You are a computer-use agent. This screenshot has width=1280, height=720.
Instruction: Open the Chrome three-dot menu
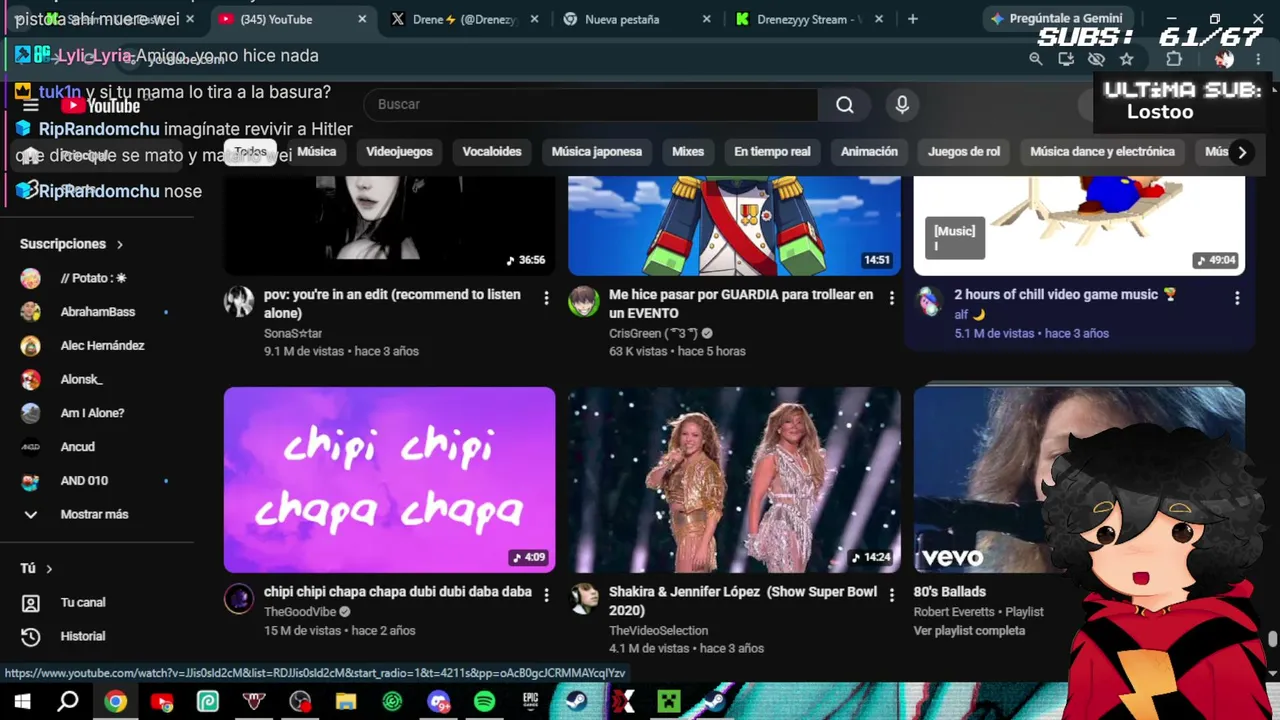(1258, 59)
